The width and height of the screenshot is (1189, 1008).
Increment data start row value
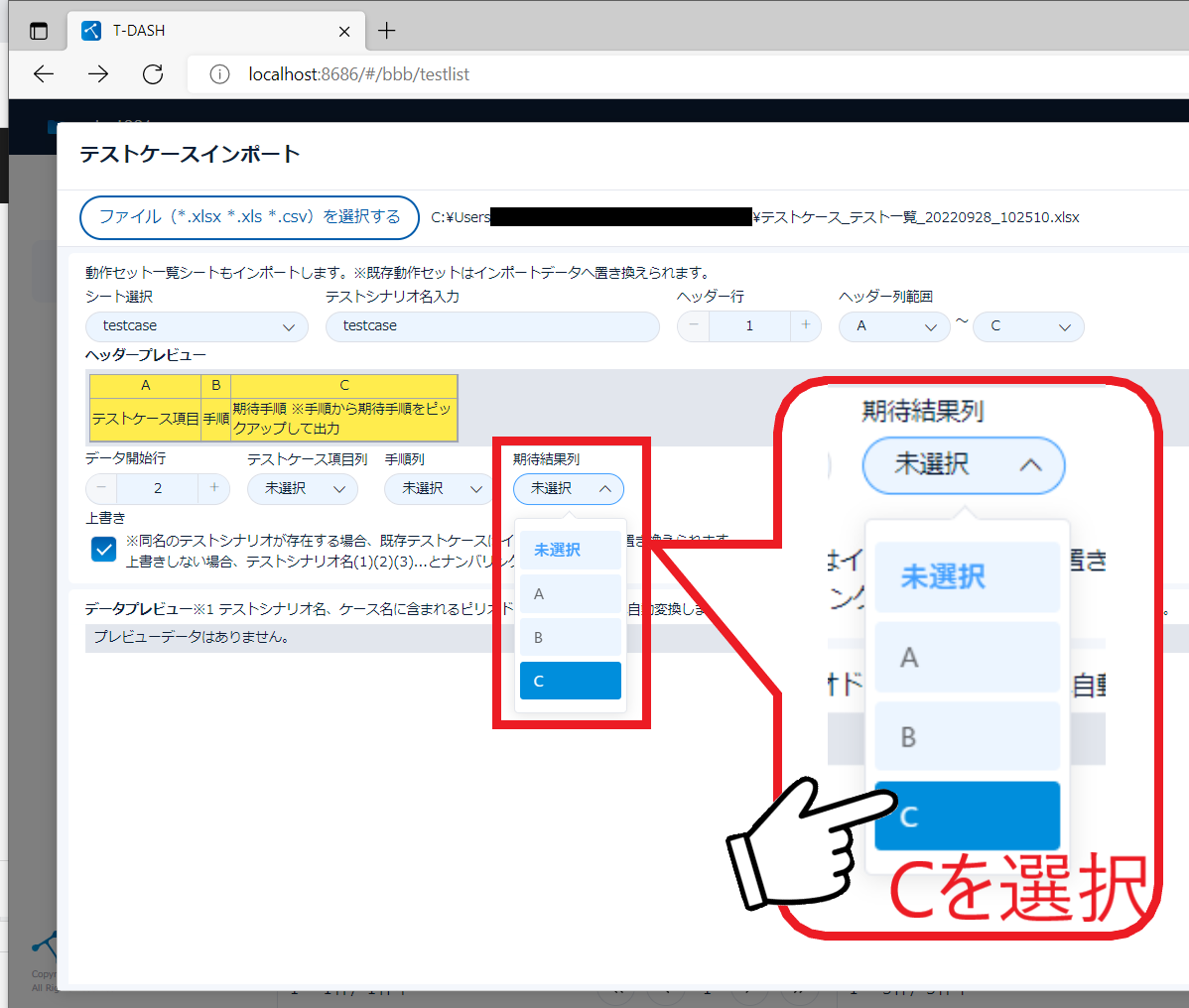click(213, 488)
